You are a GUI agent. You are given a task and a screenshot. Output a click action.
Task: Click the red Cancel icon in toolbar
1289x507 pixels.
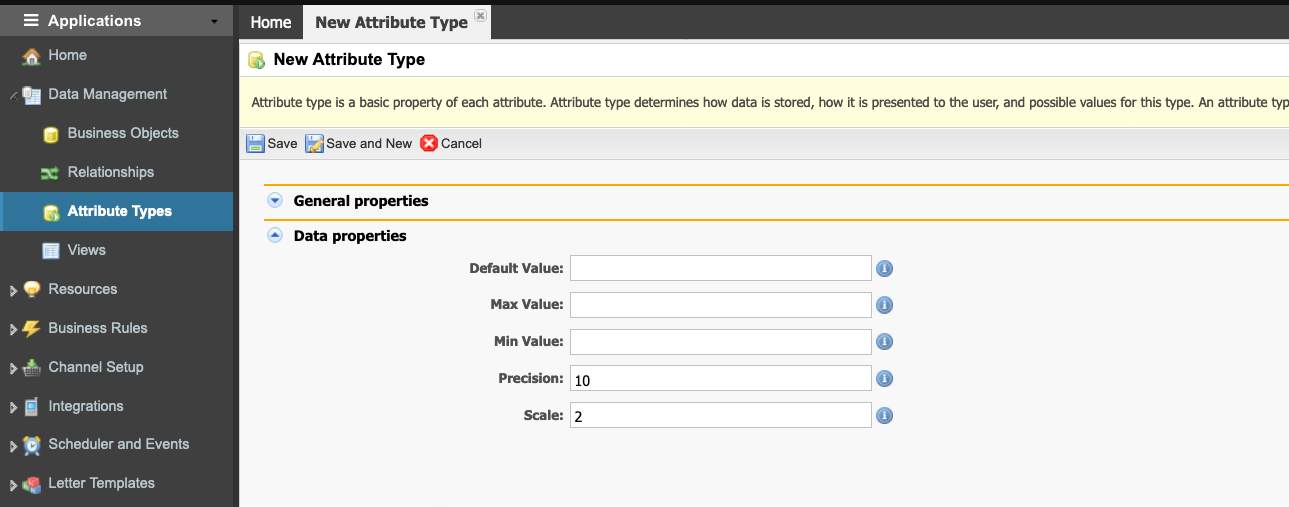point(429,143)
